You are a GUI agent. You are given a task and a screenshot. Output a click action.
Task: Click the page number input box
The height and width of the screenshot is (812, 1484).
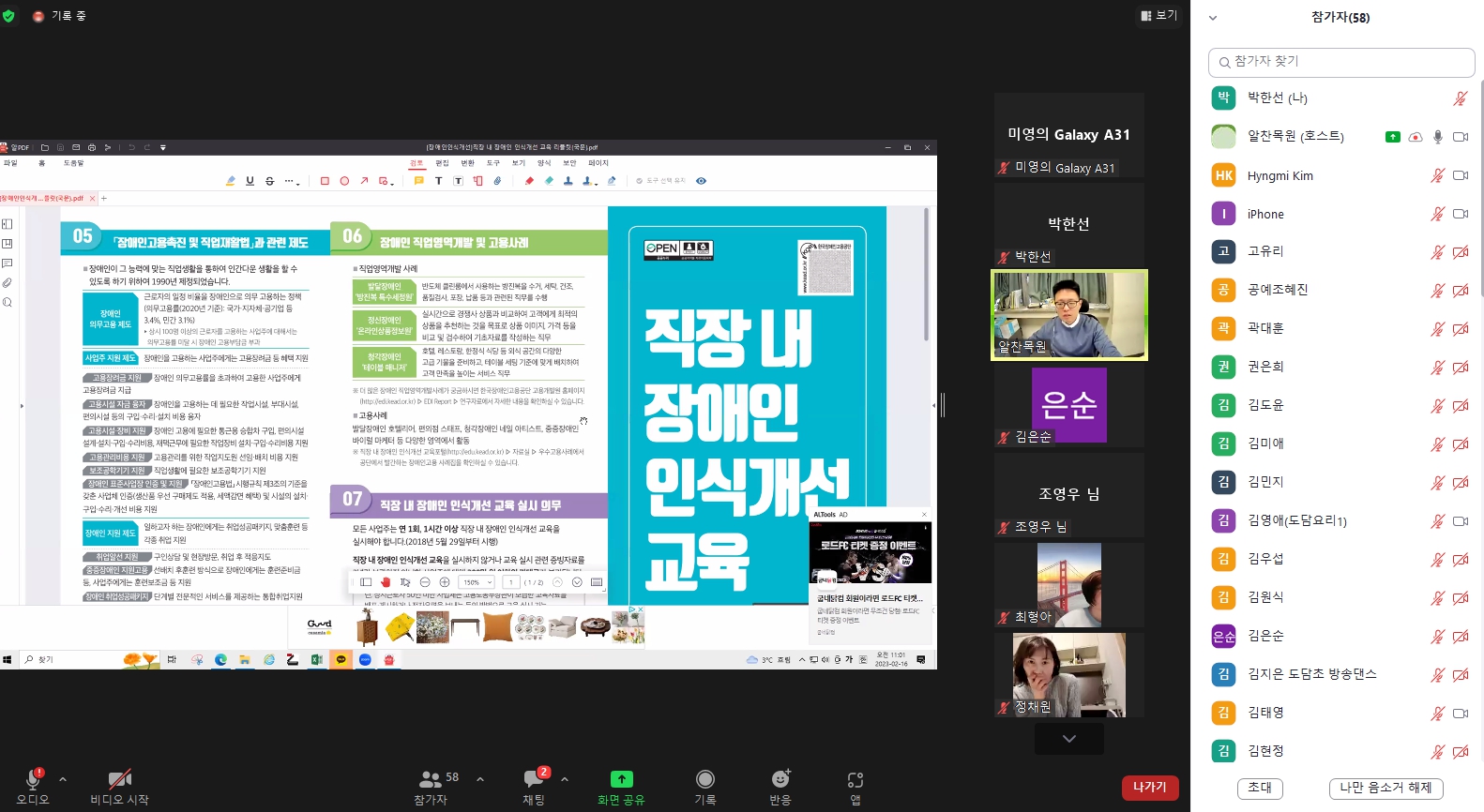(511, 582)
